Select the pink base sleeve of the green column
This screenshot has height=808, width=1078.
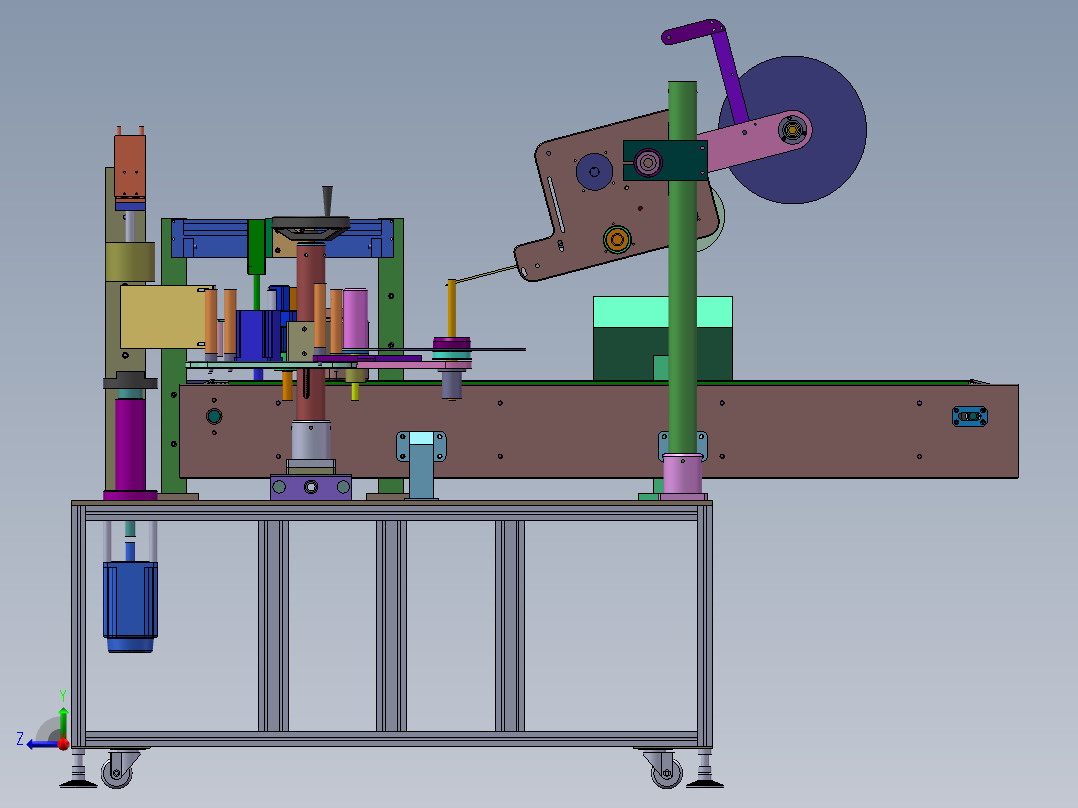coord(682,474)
